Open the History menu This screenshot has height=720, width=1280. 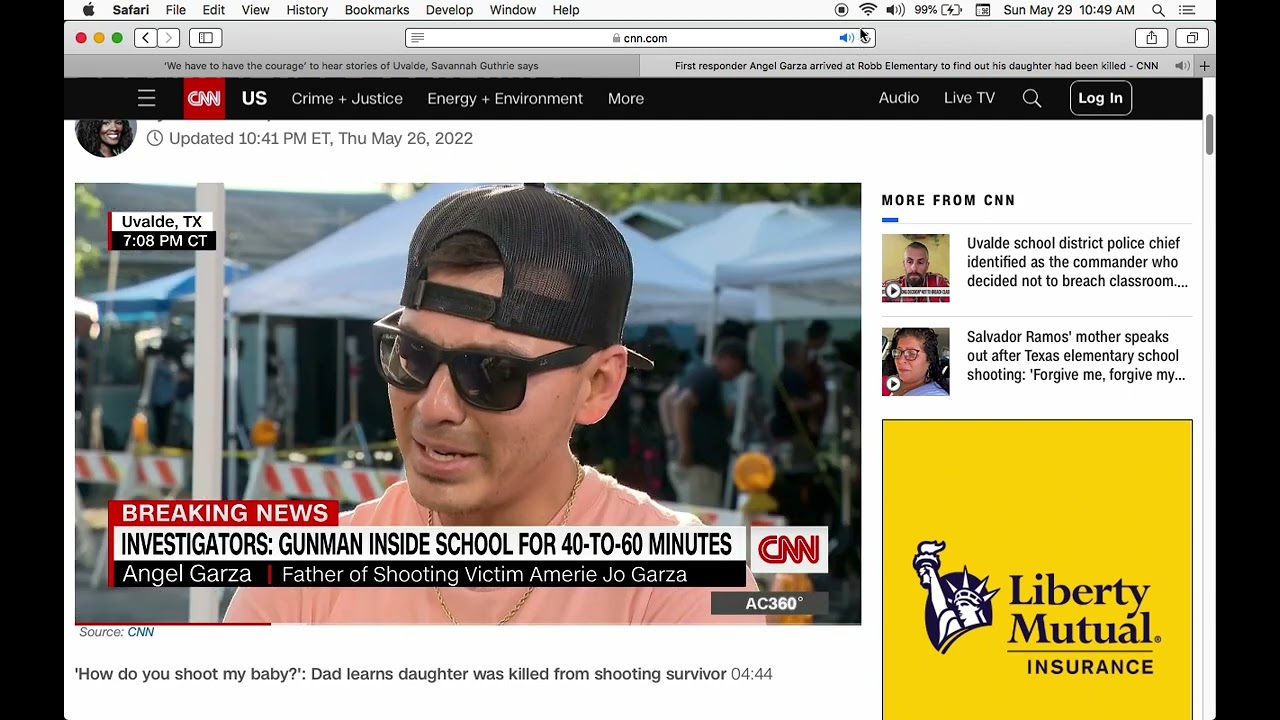307,10
